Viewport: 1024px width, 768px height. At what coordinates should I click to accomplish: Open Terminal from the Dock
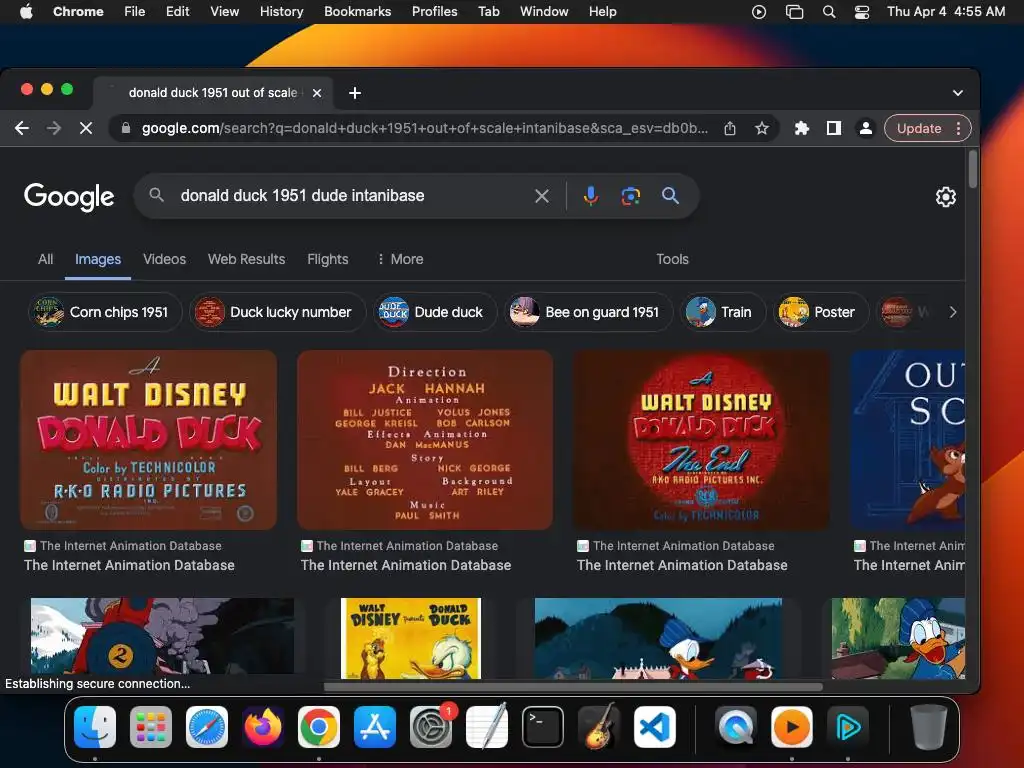[x=543, y=727]
